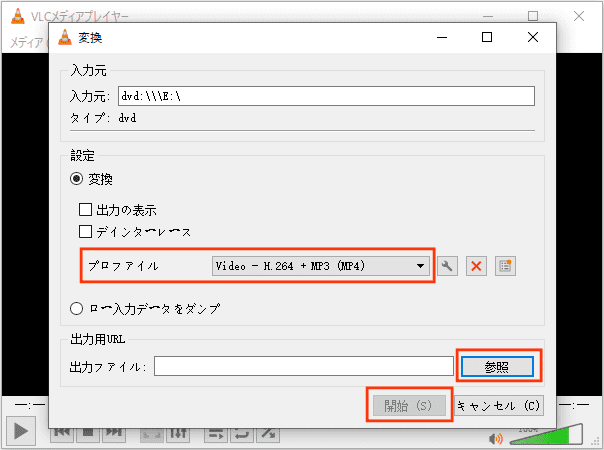This screenshot has width=604, height=450.
Task: Minimize the 変換 dialog window
Action: (442, 37)
